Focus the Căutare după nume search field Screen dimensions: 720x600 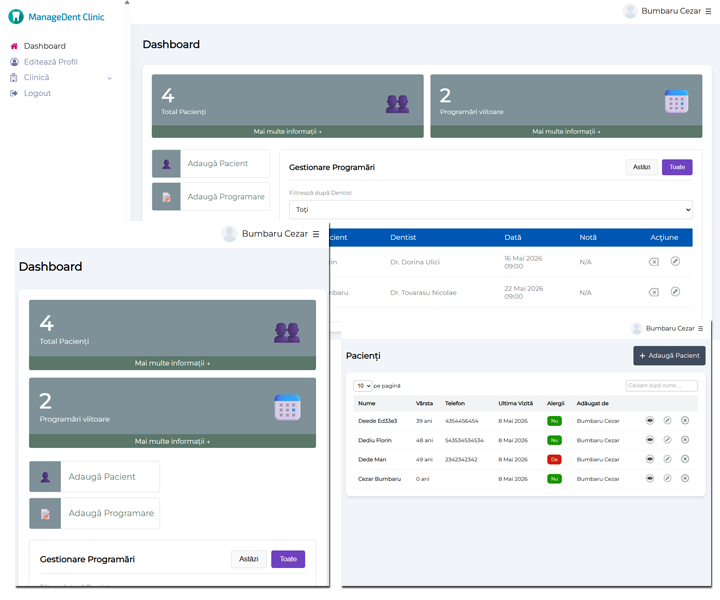(x=662, y=386)
